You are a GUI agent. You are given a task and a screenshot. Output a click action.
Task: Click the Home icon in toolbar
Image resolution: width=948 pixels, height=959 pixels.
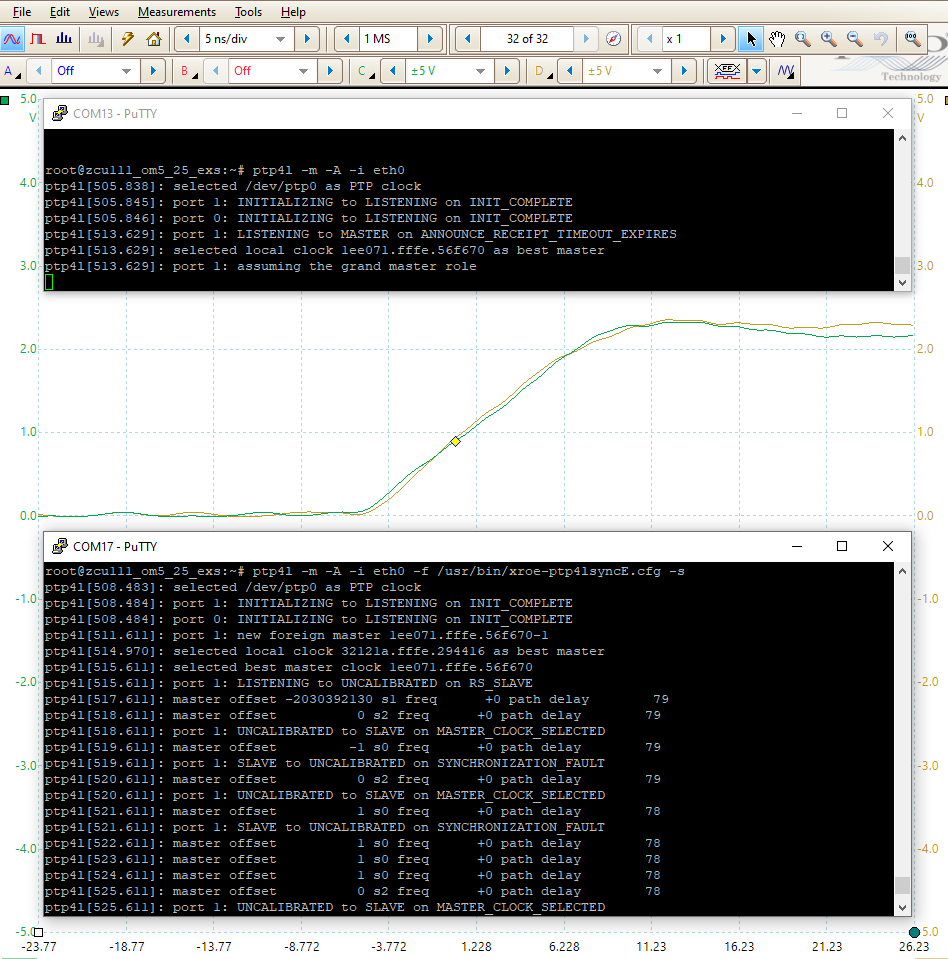[154, 39]
